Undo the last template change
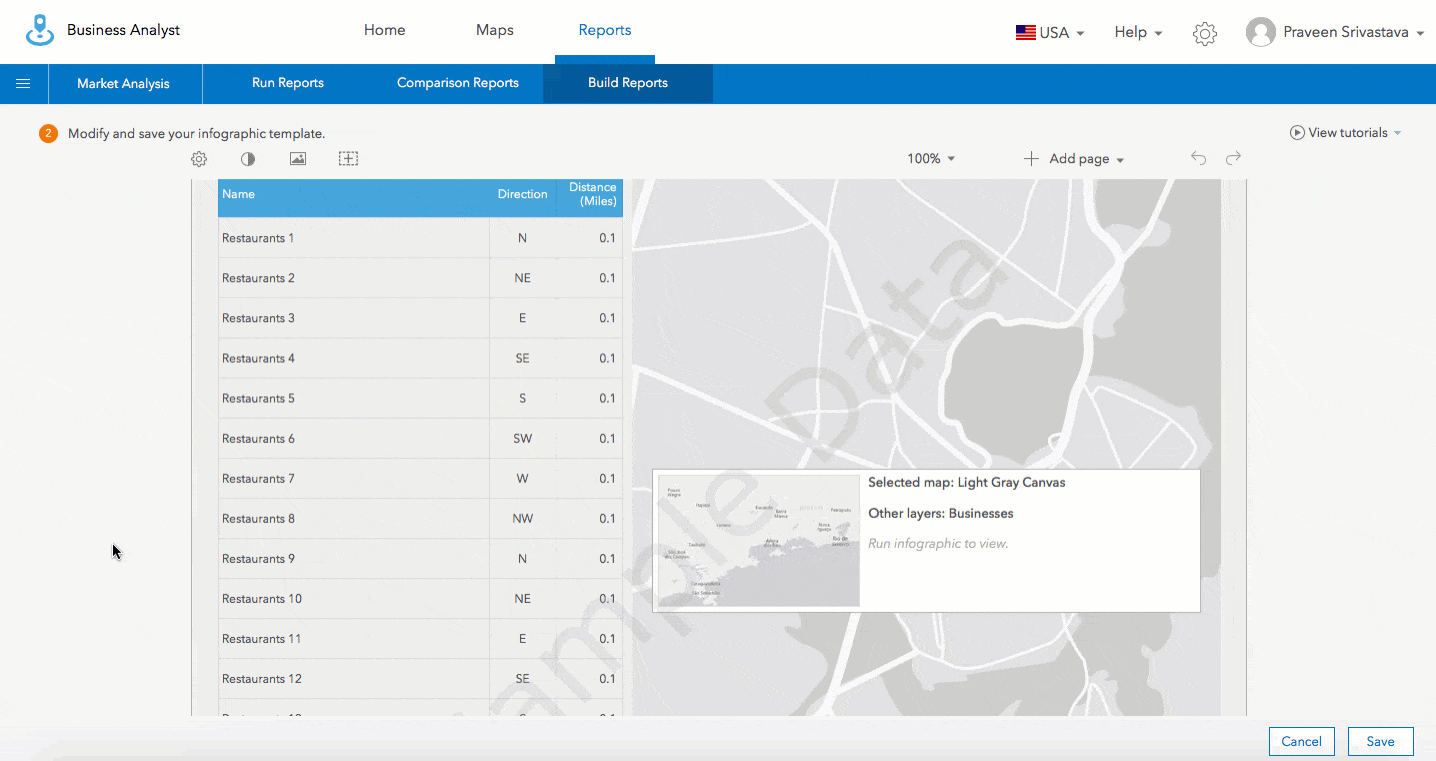1436x761 pixels. point(1199,158)
